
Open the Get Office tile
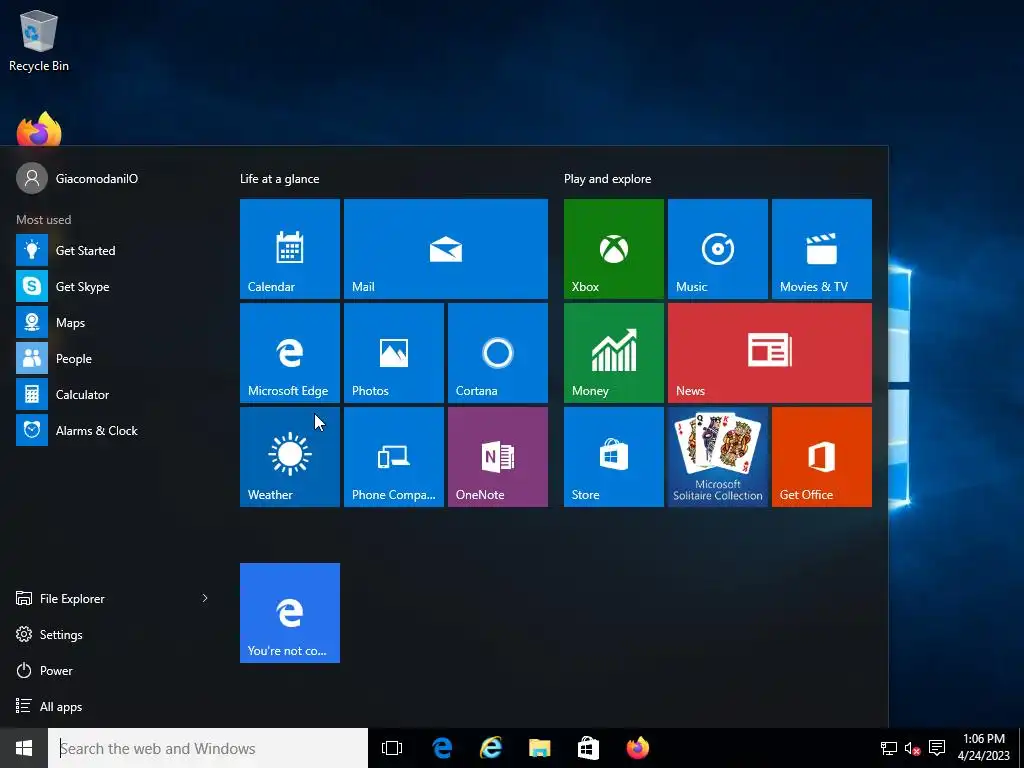click(x=822, y=456)
